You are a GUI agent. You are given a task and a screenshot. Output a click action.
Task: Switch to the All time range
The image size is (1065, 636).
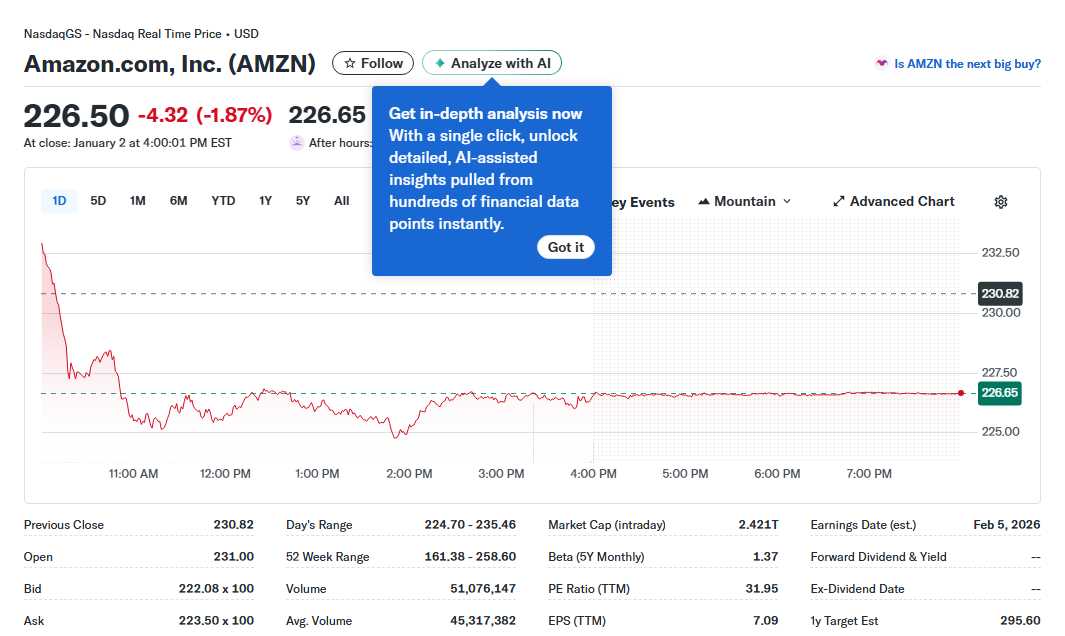341,200
